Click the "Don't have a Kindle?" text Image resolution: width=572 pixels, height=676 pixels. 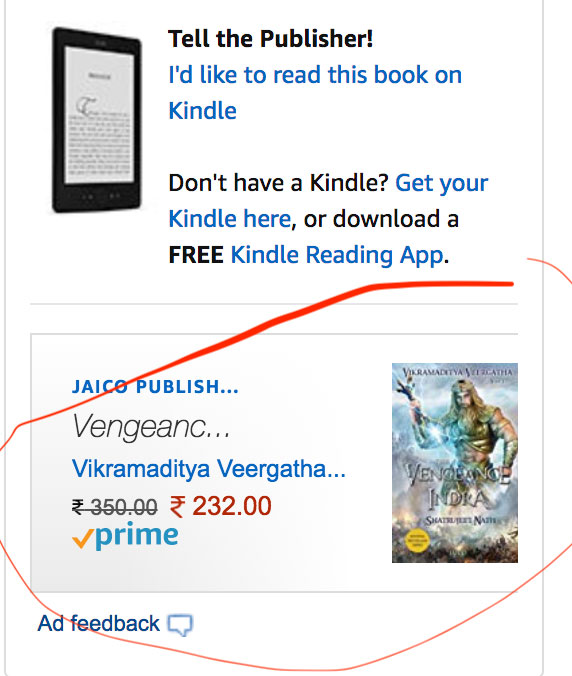tap(279, 183)
